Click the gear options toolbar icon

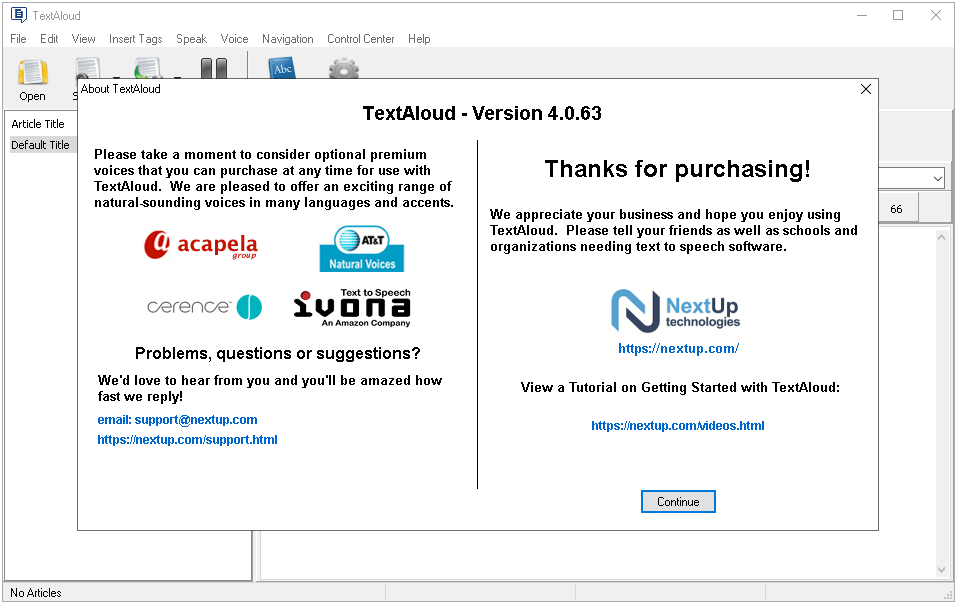point(344,68)
